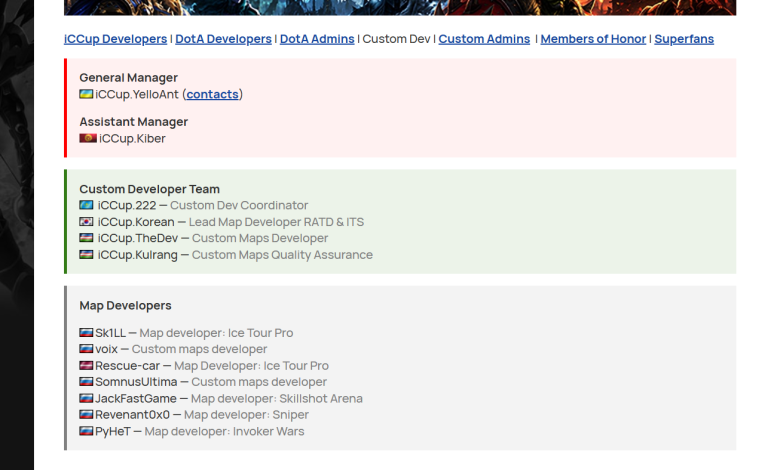Click the Custom Dev Coordinator role text
Image resolution: width=768 pixels, height=470 pixels.
pos(239,205)
